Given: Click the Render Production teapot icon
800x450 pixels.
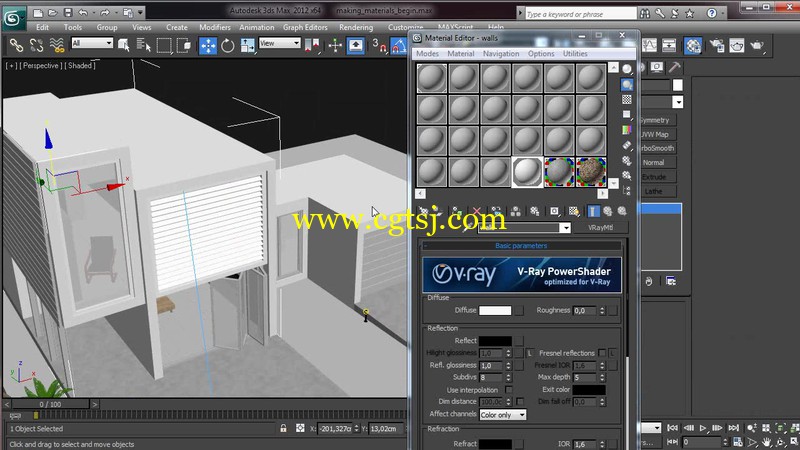Looking at the screenshot, I should click(757, 45).
